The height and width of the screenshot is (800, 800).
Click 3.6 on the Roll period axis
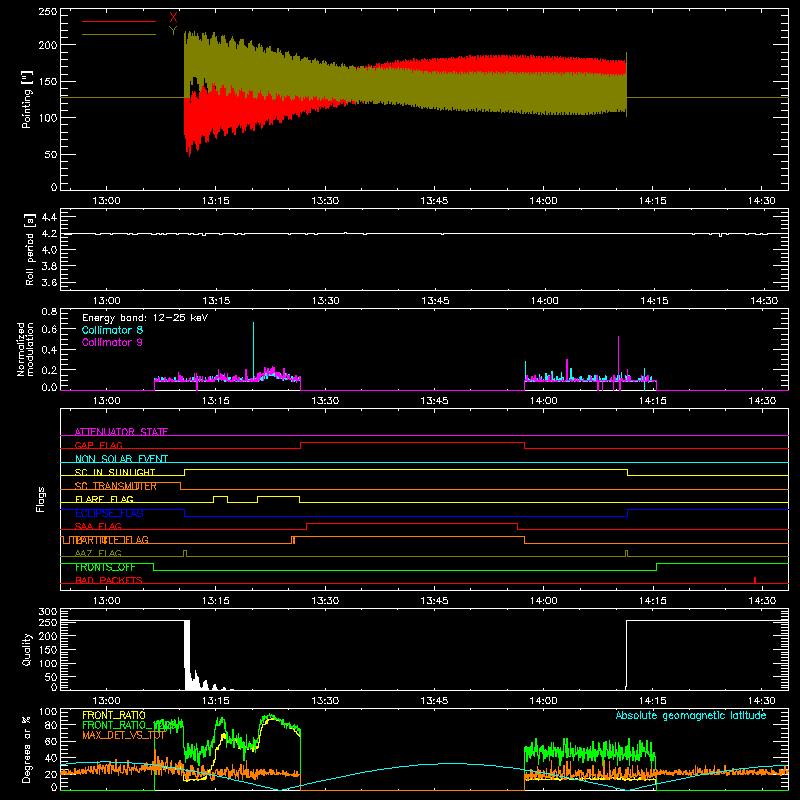click(x=49, y=282)
